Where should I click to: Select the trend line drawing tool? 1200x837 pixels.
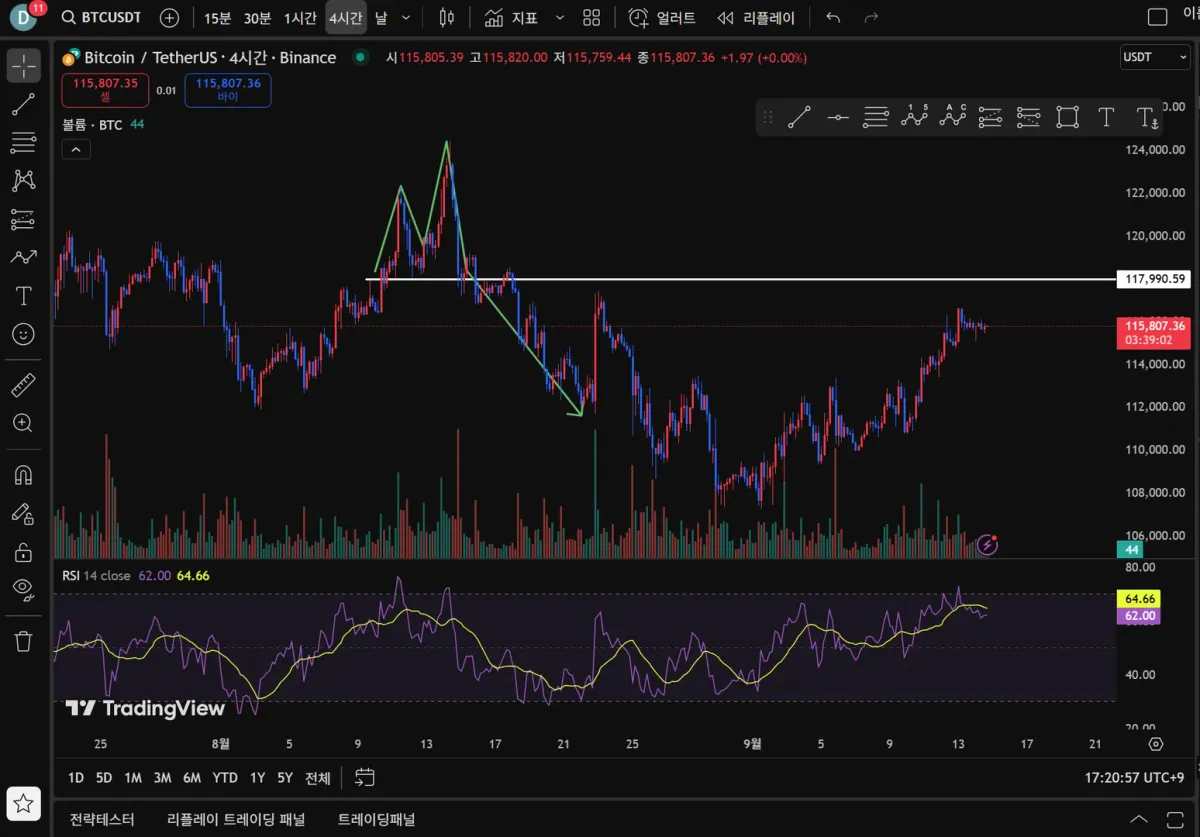pyautogui.click(x=23, y=104)
